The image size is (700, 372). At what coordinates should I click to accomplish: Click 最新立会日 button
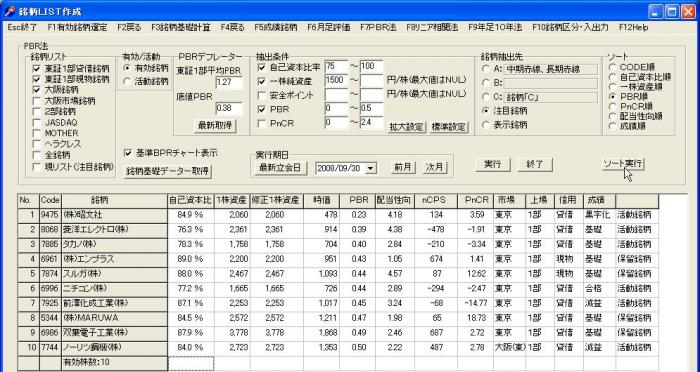tap(280, 168)
